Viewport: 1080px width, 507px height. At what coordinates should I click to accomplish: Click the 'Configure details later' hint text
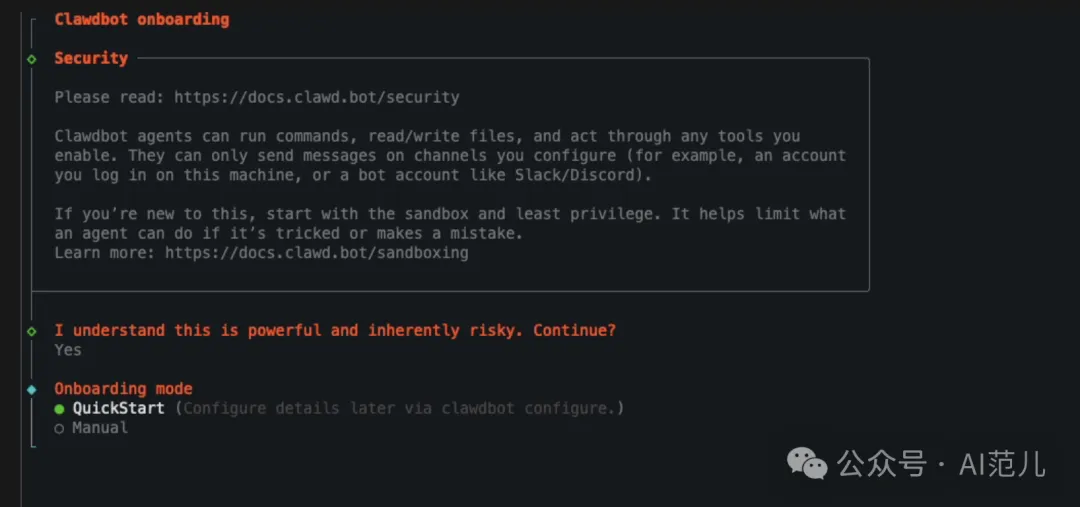399,408
